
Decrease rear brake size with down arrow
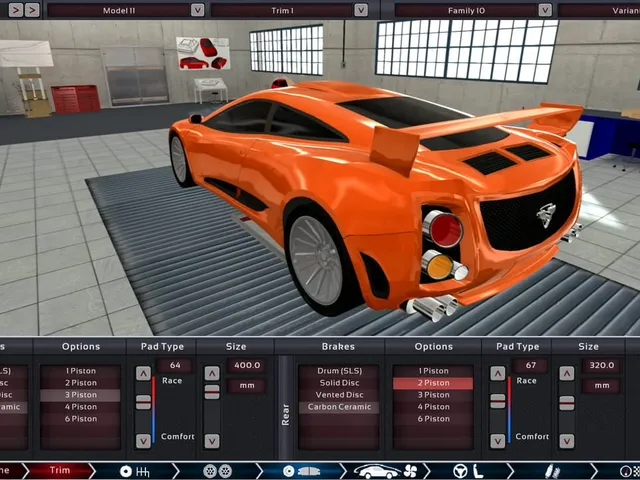click(567, 441)
